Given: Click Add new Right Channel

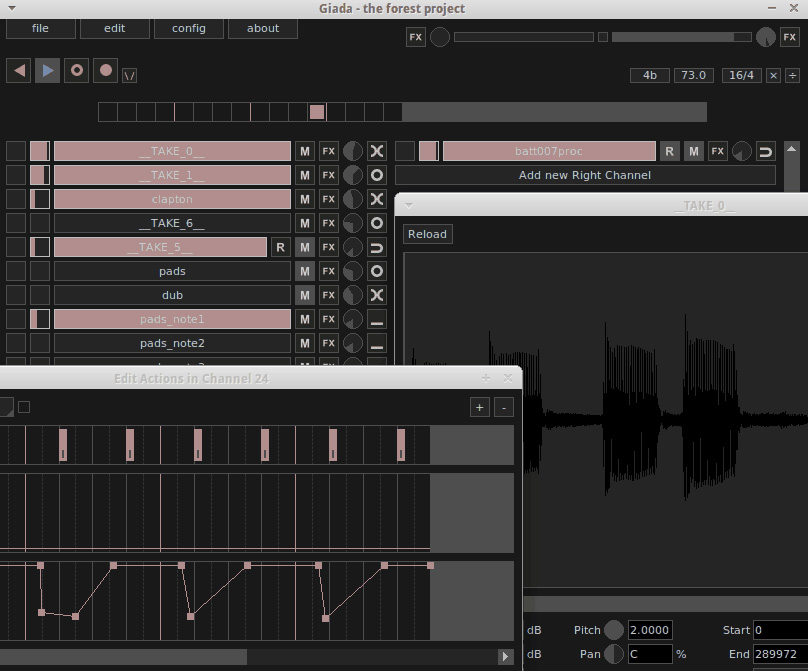Looking at the screenshot, I should click(585, 175).
